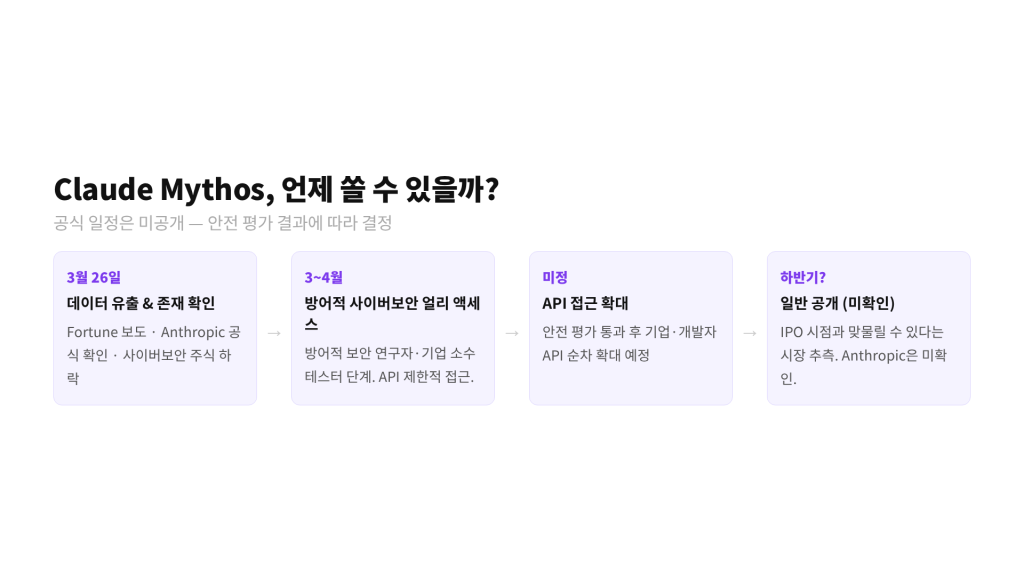The image size is (1024, 576).
Task: Click the arrow pointing to 일반 공개 card
Action: pos(750,333)
